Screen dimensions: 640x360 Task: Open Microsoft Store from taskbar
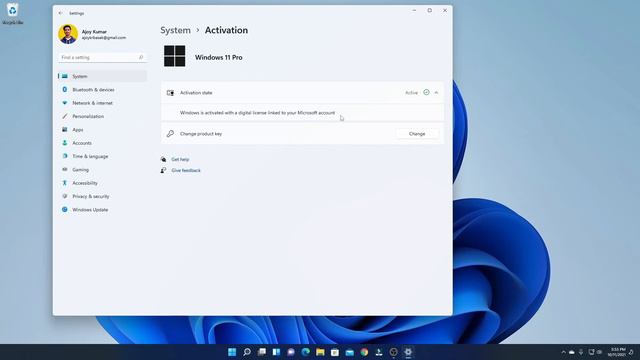(335, 352)
